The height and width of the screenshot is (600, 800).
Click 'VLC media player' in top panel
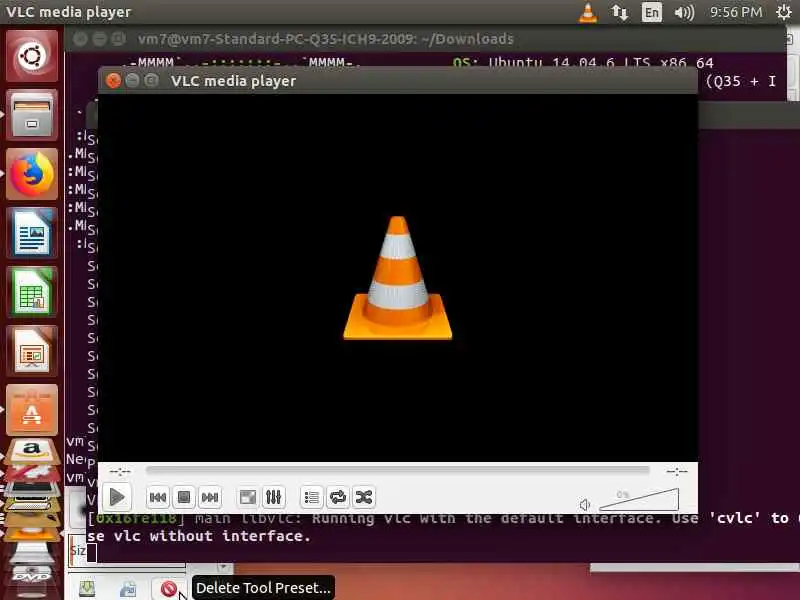pyautogui.click(x=68, y=12)
